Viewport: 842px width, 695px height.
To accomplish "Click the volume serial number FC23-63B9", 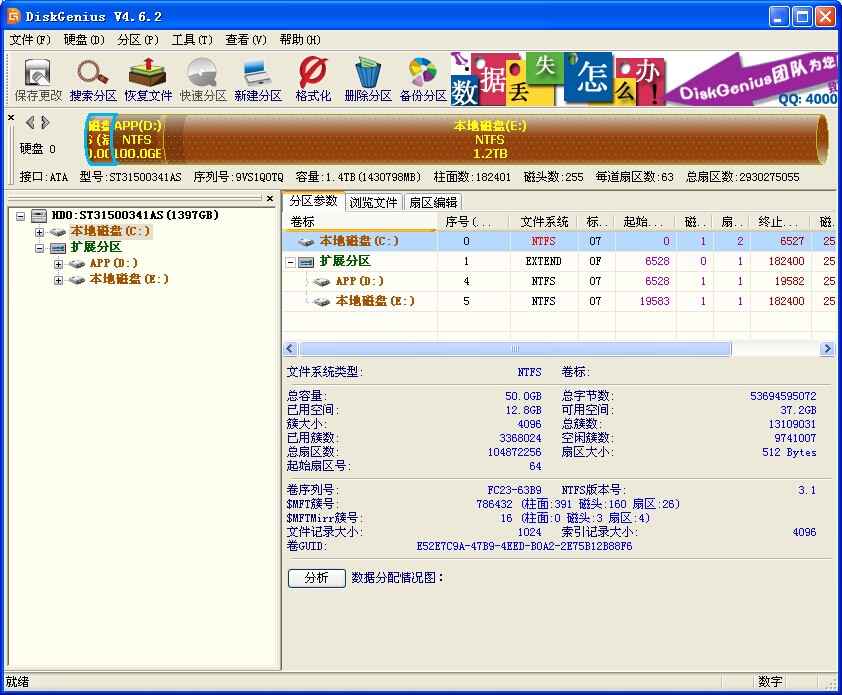I will [514, 490].
